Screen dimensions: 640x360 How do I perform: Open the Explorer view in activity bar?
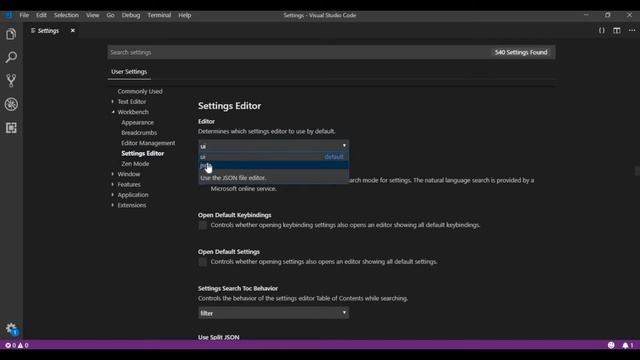(x=11, y=34)
